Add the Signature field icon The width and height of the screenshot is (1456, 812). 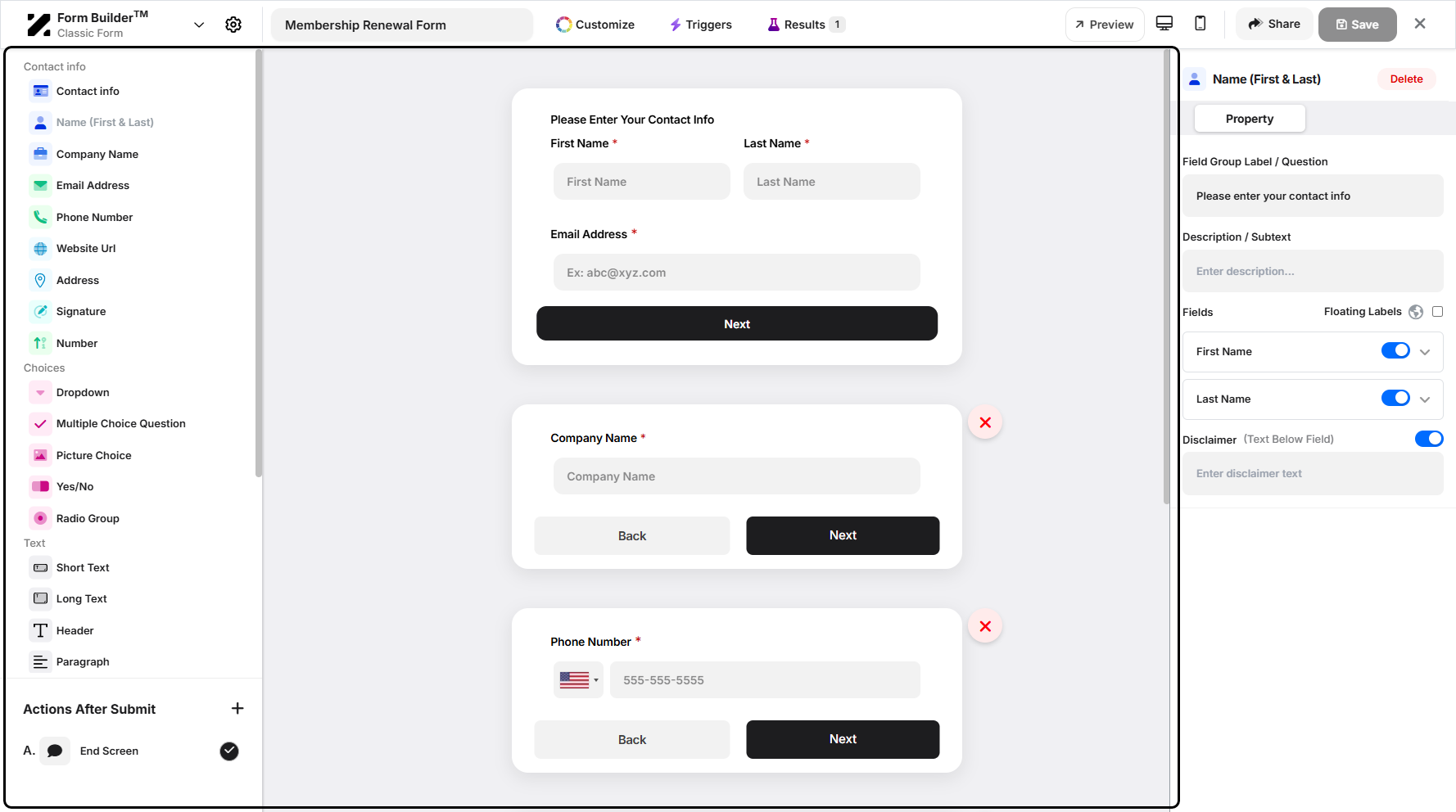pyautogui.click(x=40, y=311)
